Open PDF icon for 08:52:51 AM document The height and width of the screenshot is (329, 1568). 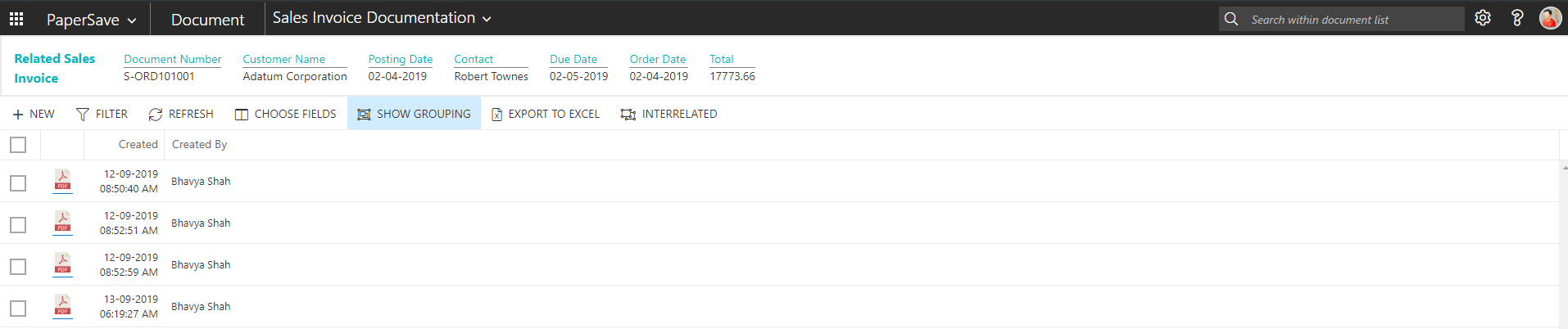[x=62, y=222]
